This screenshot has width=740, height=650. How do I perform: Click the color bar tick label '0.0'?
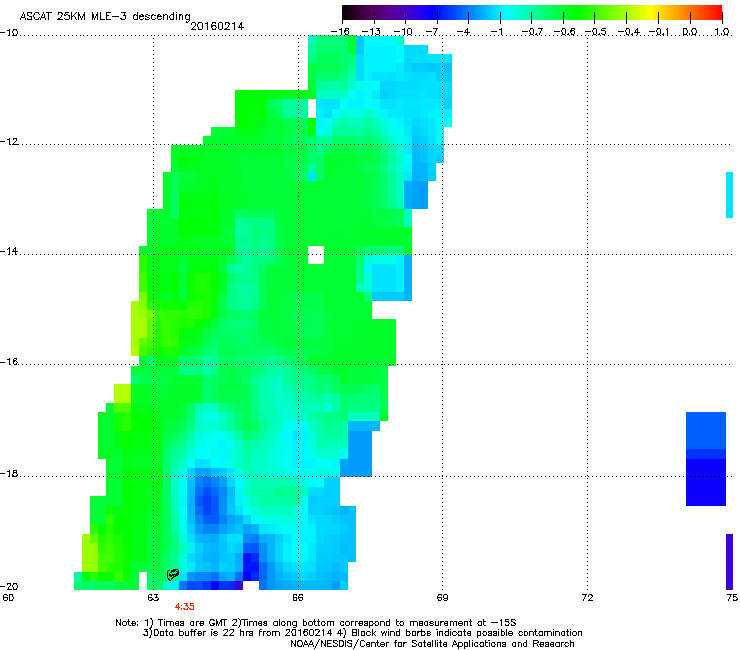coord(690,32)
